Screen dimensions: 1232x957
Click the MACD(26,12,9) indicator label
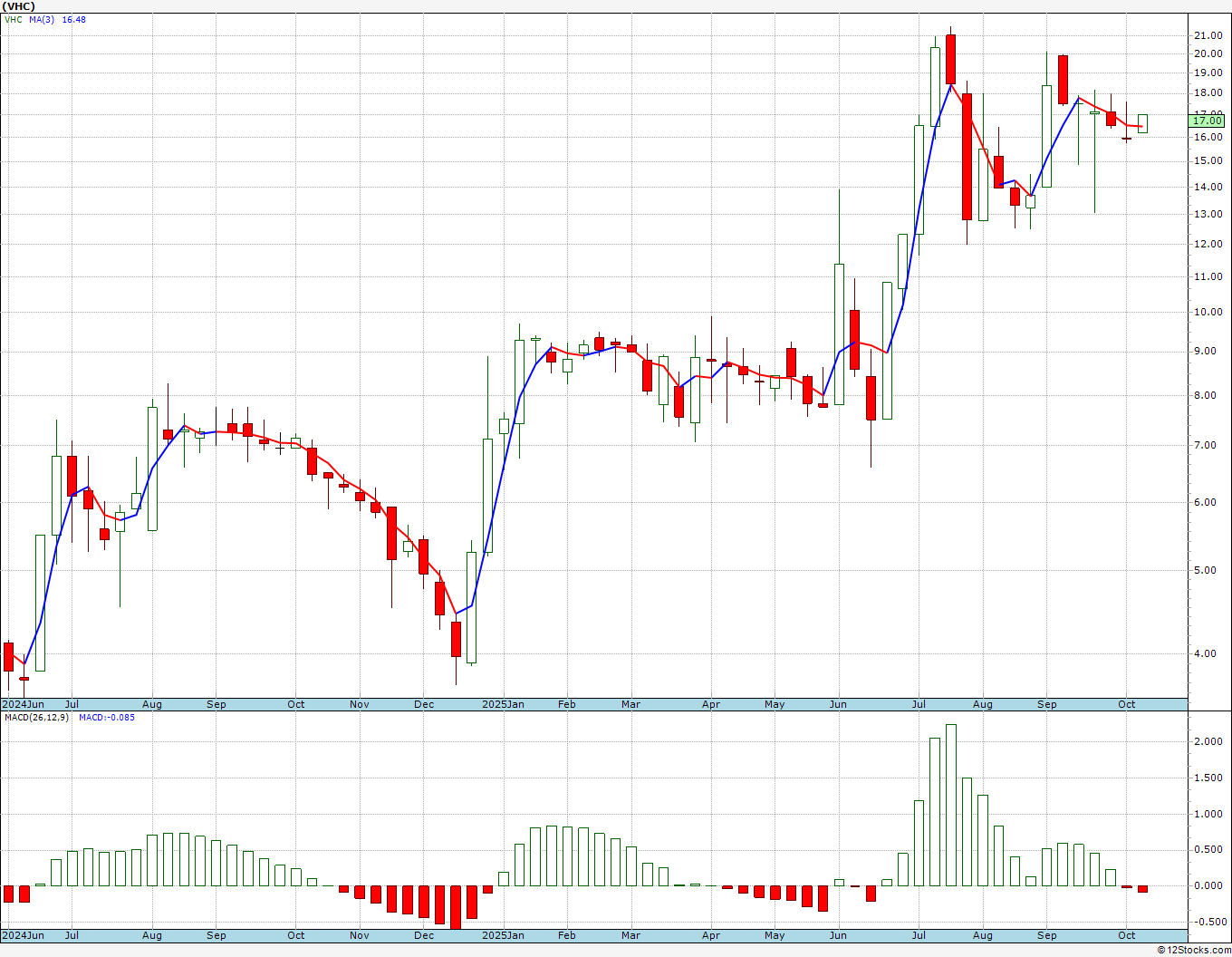(x=36, y=718)
